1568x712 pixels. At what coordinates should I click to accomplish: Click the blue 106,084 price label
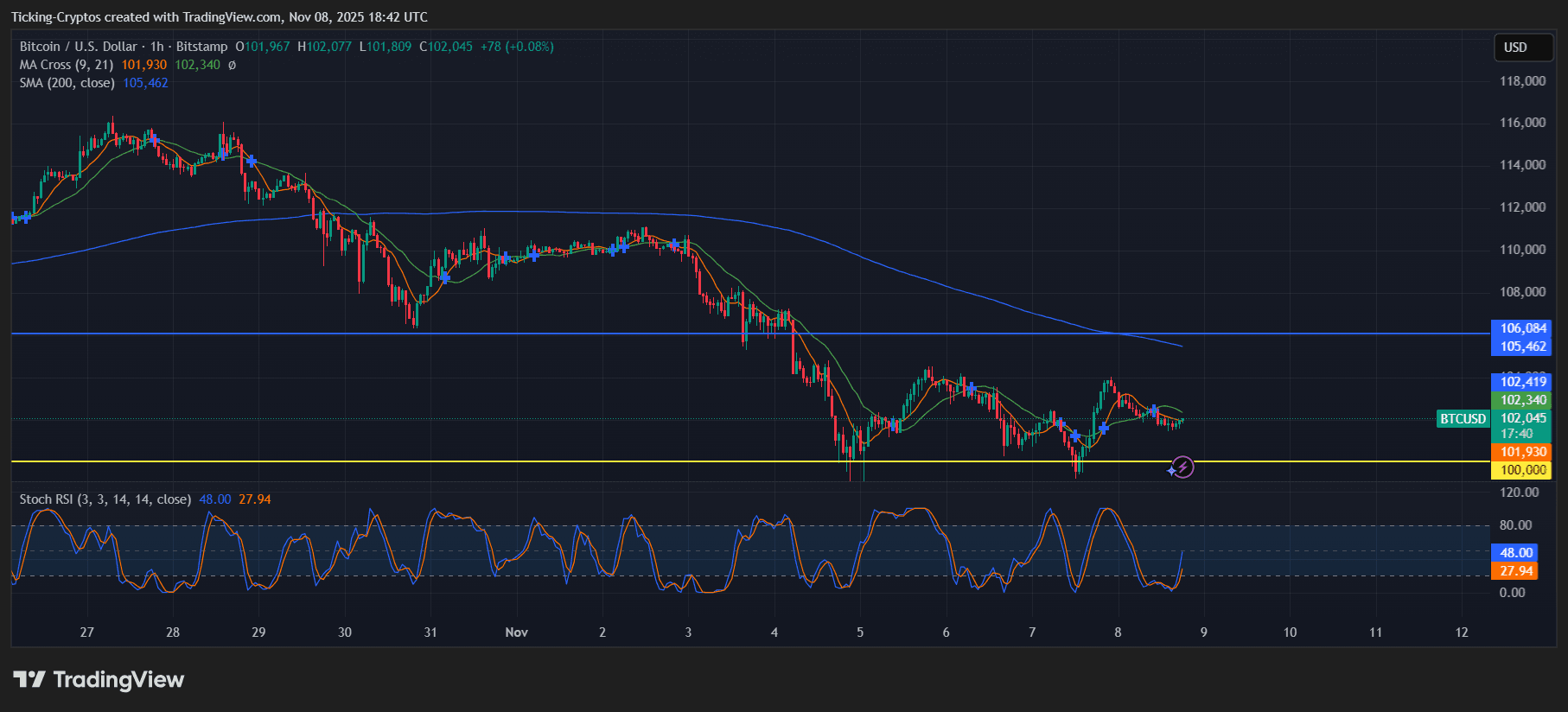tap(1522, 328)
